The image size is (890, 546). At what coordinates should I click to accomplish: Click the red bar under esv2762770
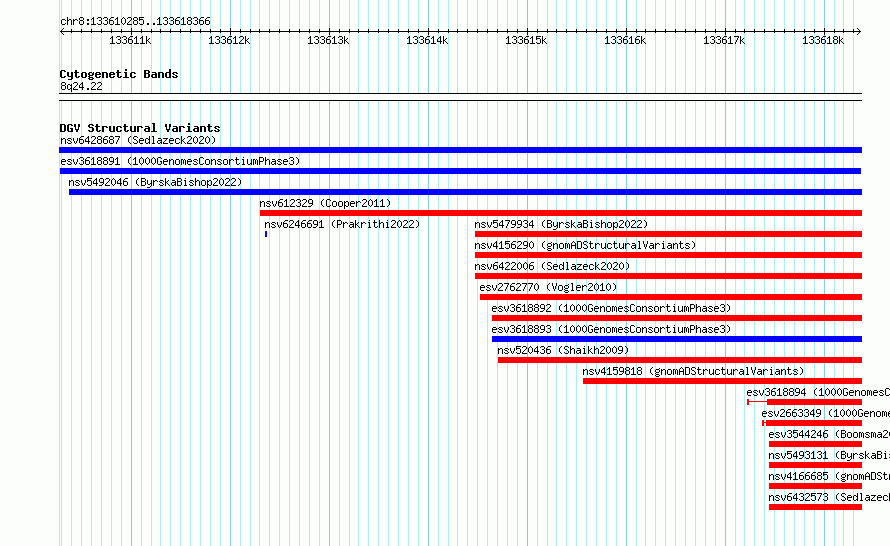click(x=671, y=297)
